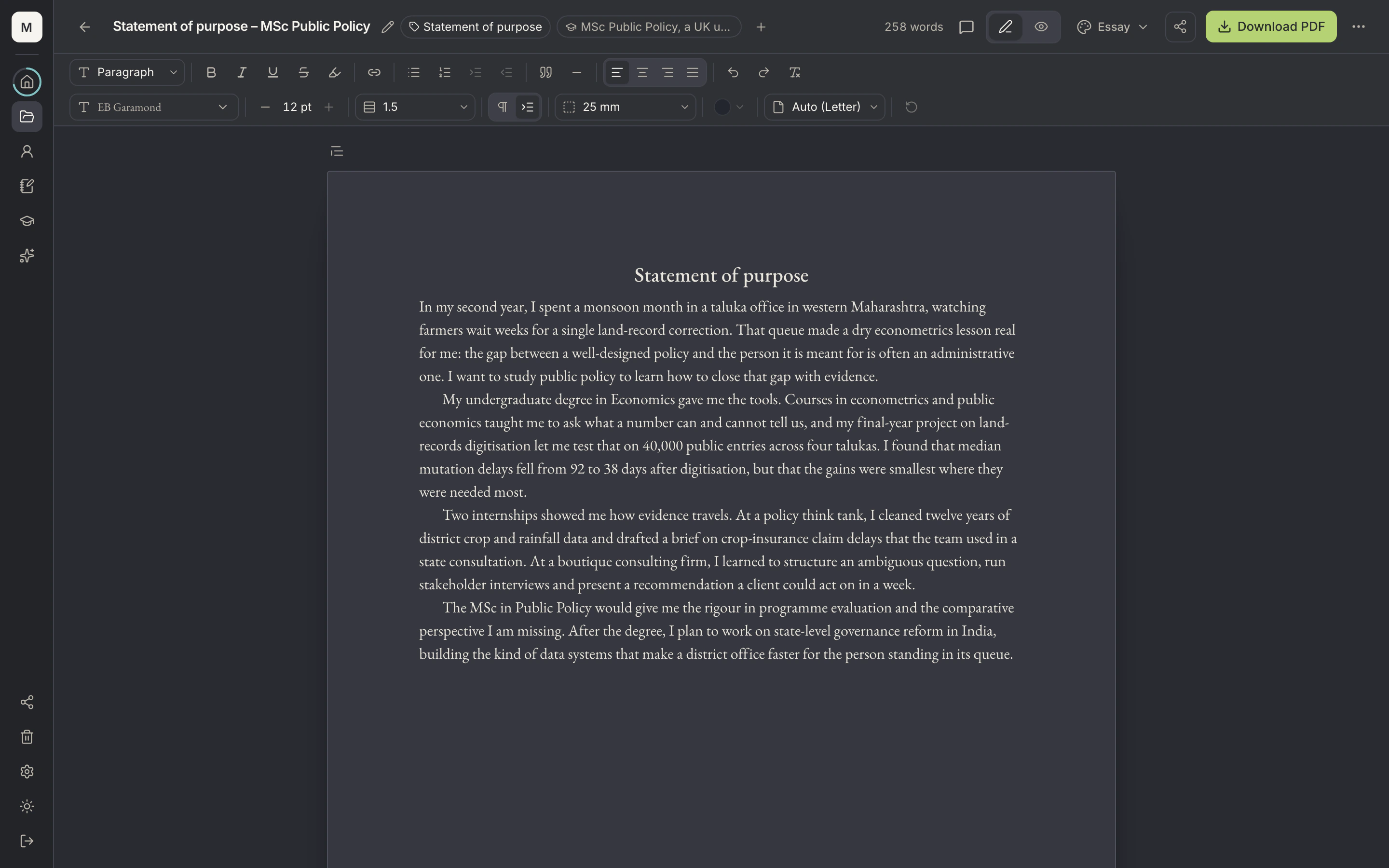Decrease font size with minus

[265, 108]
